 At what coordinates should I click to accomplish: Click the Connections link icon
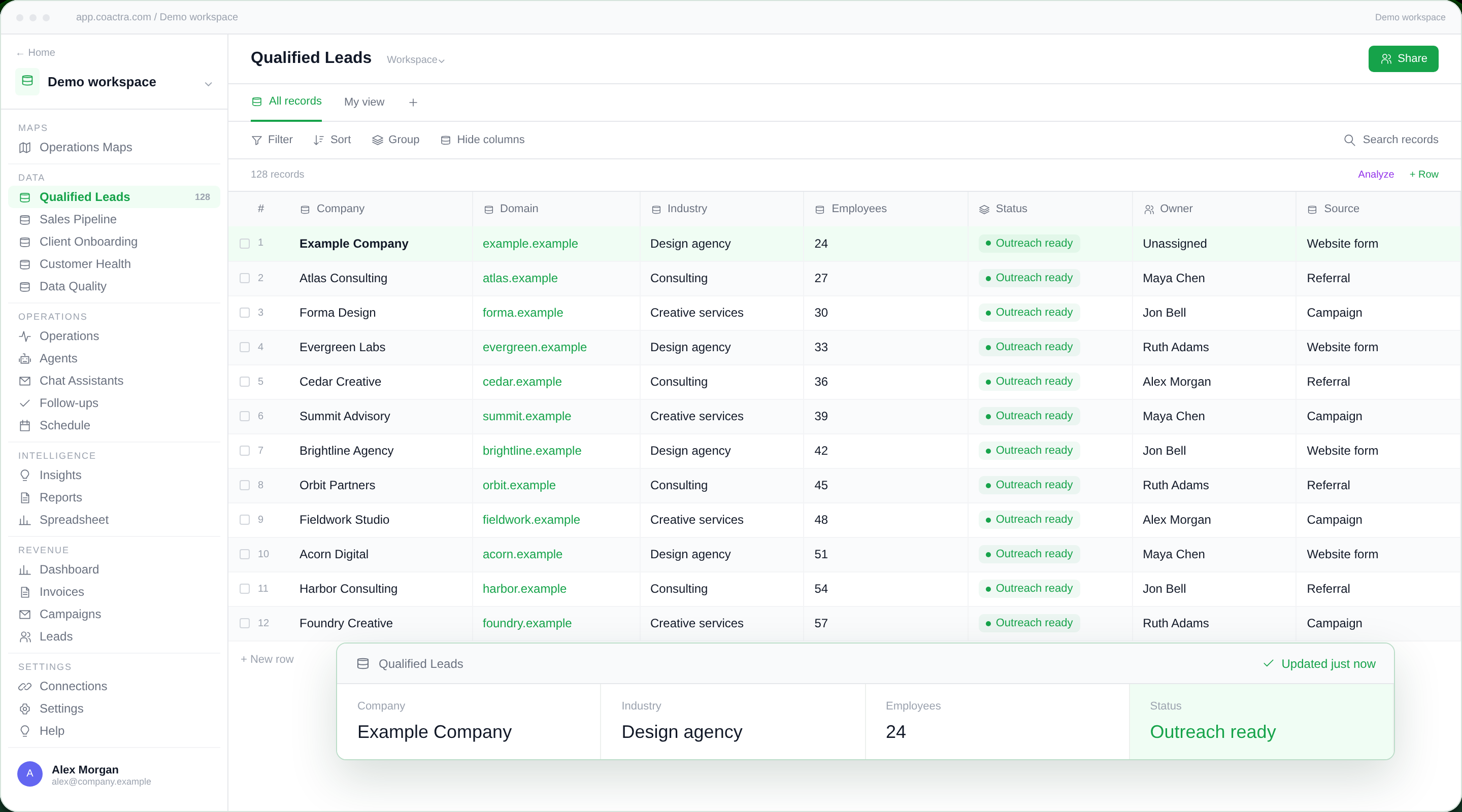[x=25, y=686]
